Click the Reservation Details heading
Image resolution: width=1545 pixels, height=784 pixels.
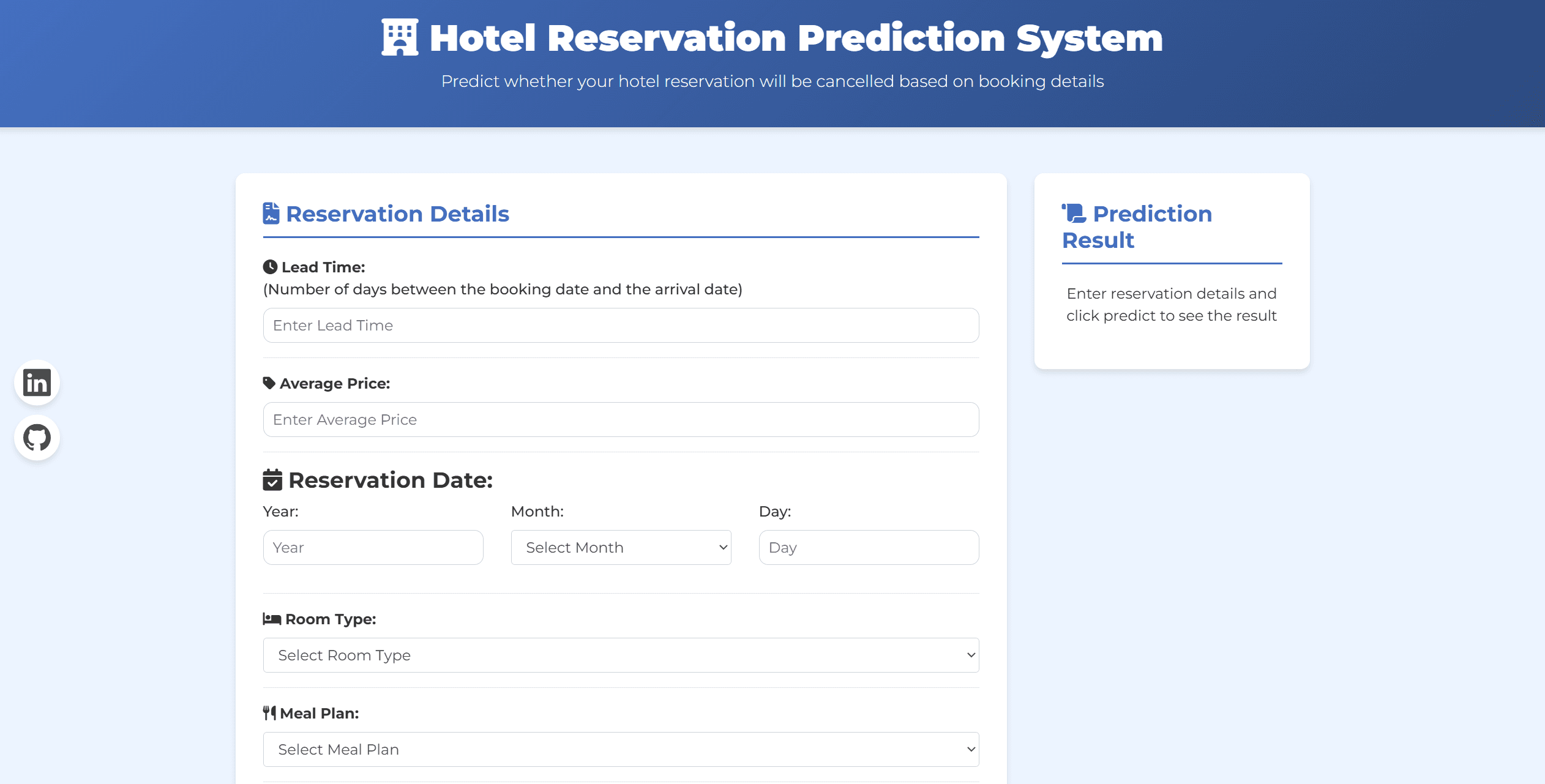(397, 213)
